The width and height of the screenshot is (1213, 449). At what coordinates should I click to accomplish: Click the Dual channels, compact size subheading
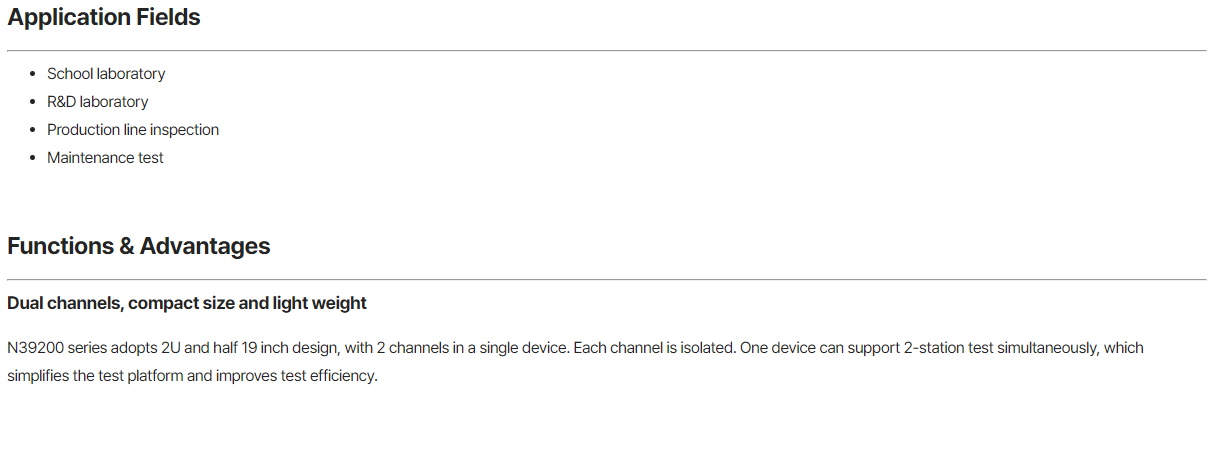[187, 303]
